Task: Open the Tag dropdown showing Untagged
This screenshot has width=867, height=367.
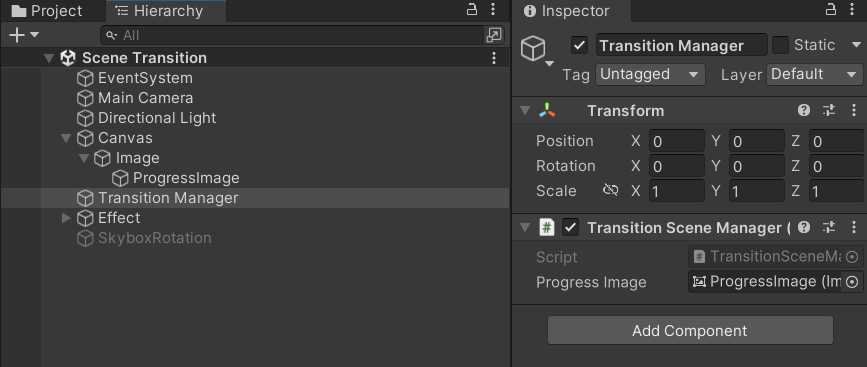Action: (x=650, y=75)
